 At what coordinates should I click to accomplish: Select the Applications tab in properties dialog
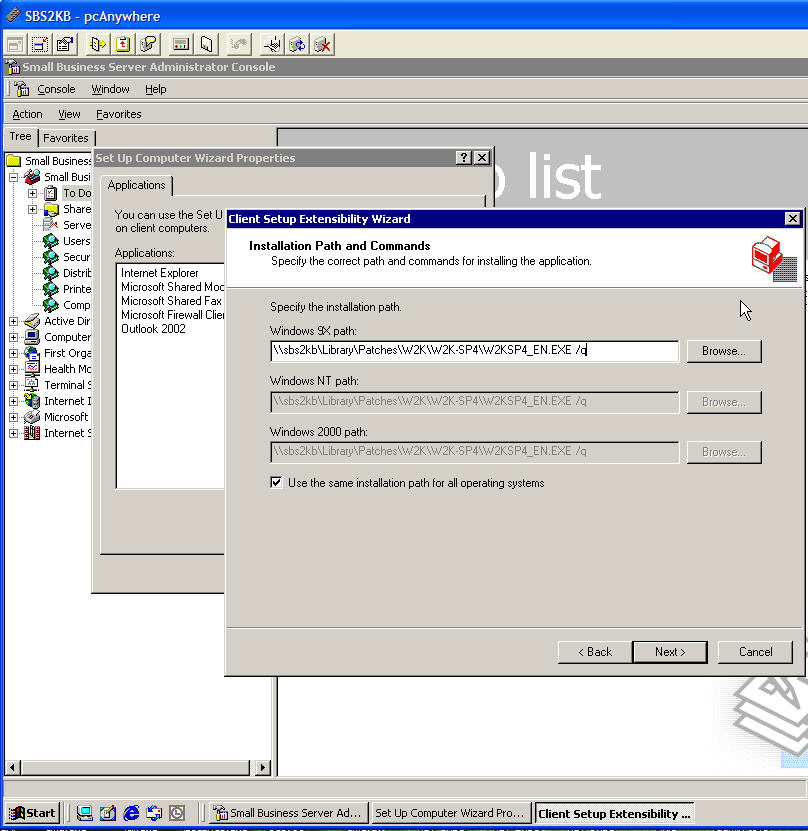pos(136,185)
